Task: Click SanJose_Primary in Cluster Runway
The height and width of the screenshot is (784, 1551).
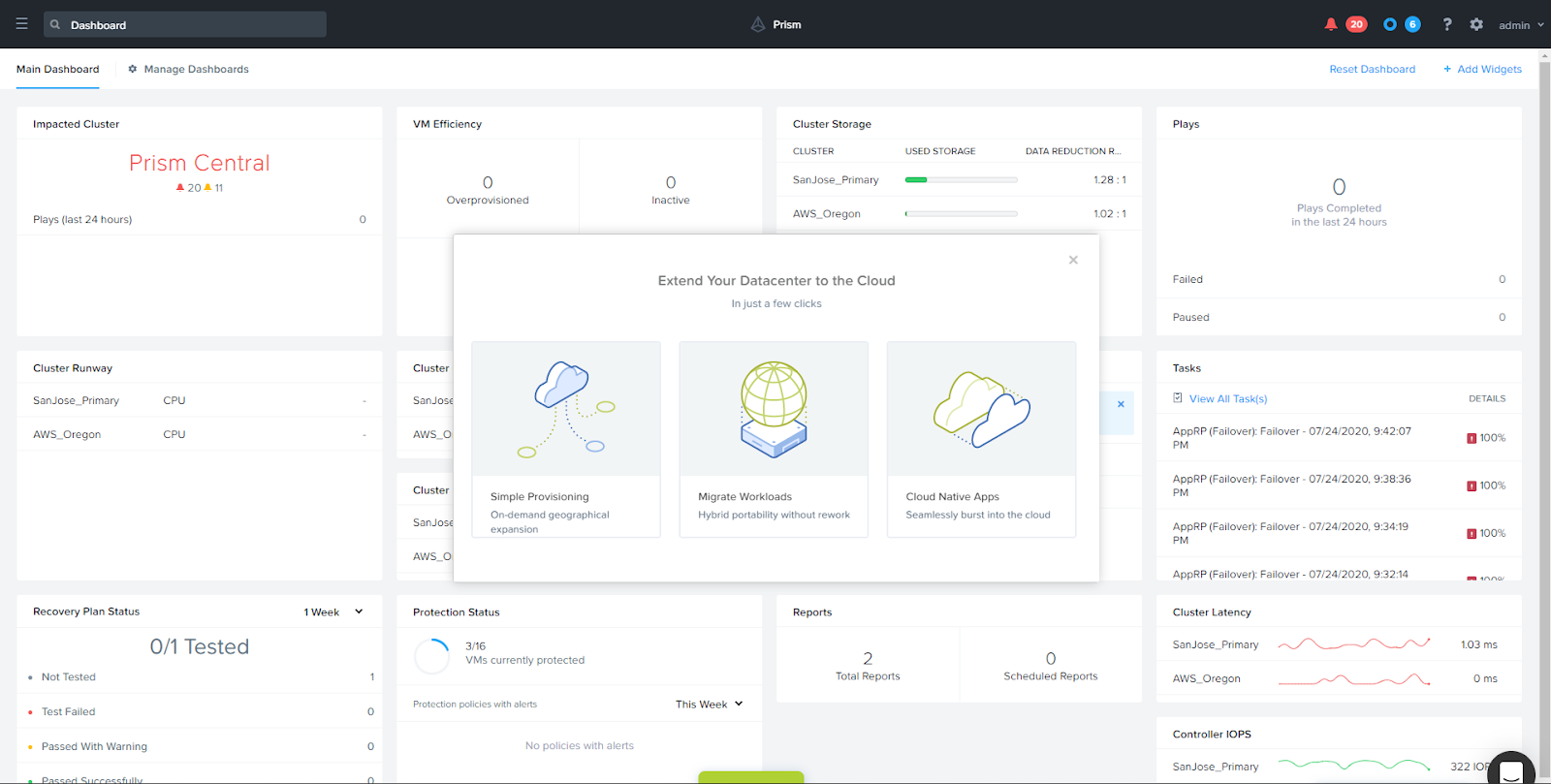Action: (x=76, y=400)
